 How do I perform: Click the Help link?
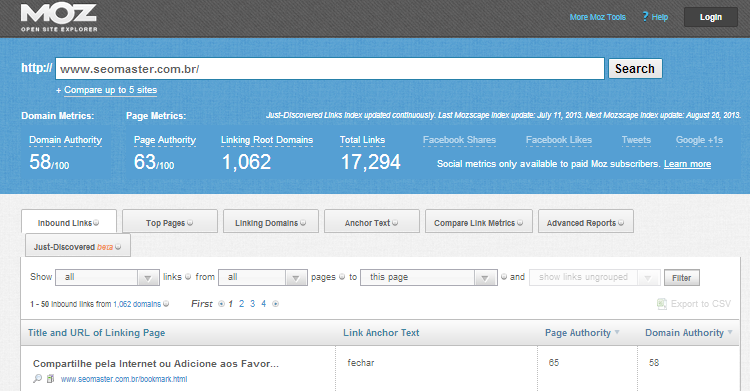pyautogui.click(x=660, y=17)
